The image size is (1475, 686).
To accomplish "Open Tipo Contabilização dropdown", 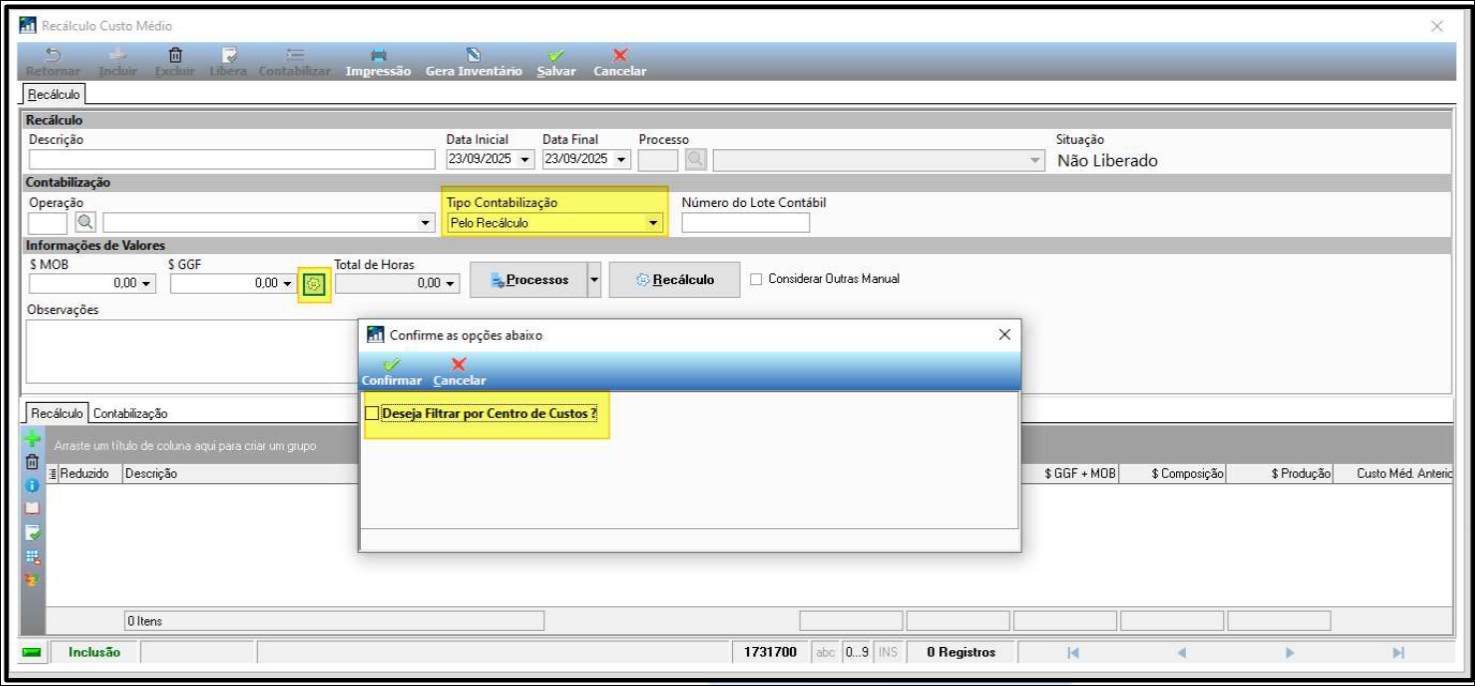I will click(653, 223).
